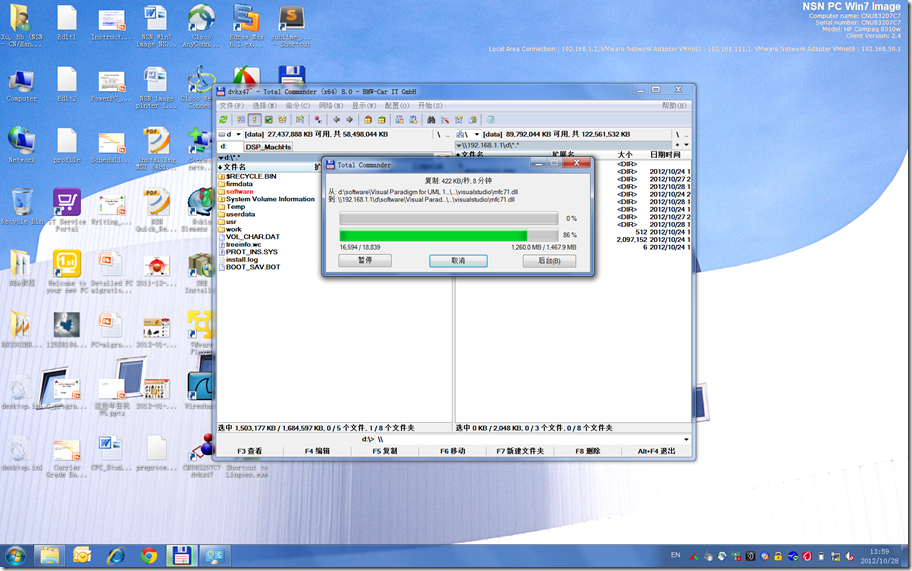The width and height of the screenshot is (912, 571).
Task: Click the second gift-box unpack icon
Action: click(382, 120)
